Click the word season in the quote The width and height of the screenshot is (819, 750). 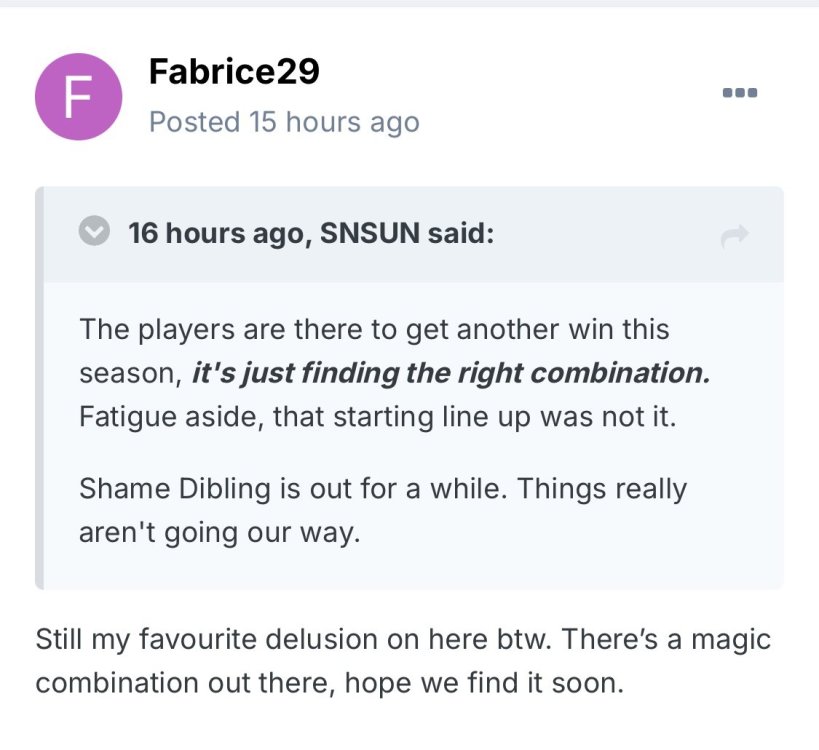127,372
